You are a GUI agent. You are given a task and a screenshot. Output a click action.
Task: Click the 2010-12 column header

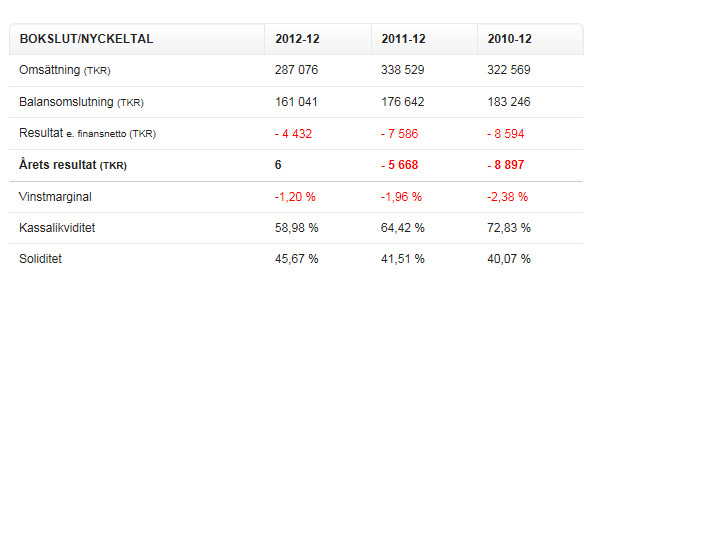[x=509, y=39]
